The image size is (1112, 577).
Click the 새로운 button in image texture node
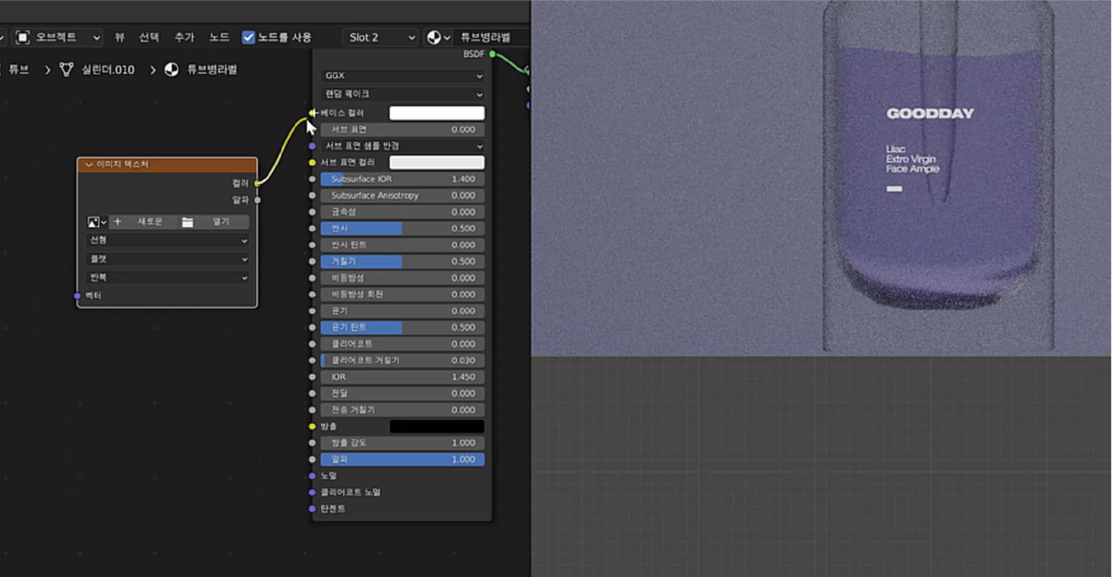pyautogui.click(x=142, y=222)
